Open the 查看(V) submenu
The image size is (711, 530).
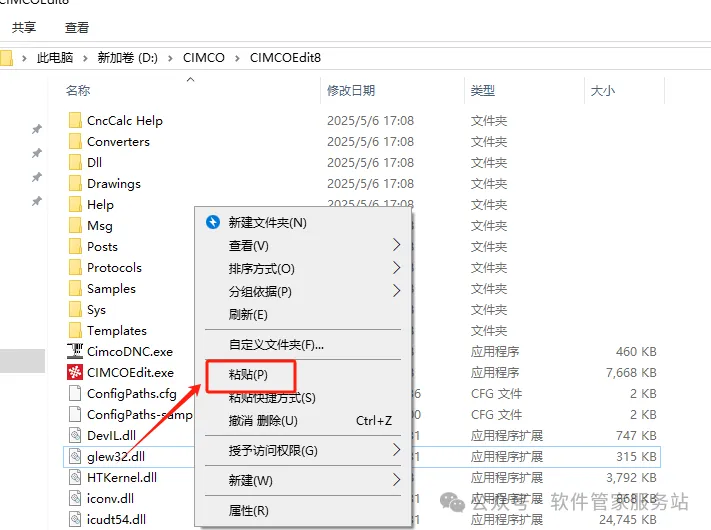[303, 246]
